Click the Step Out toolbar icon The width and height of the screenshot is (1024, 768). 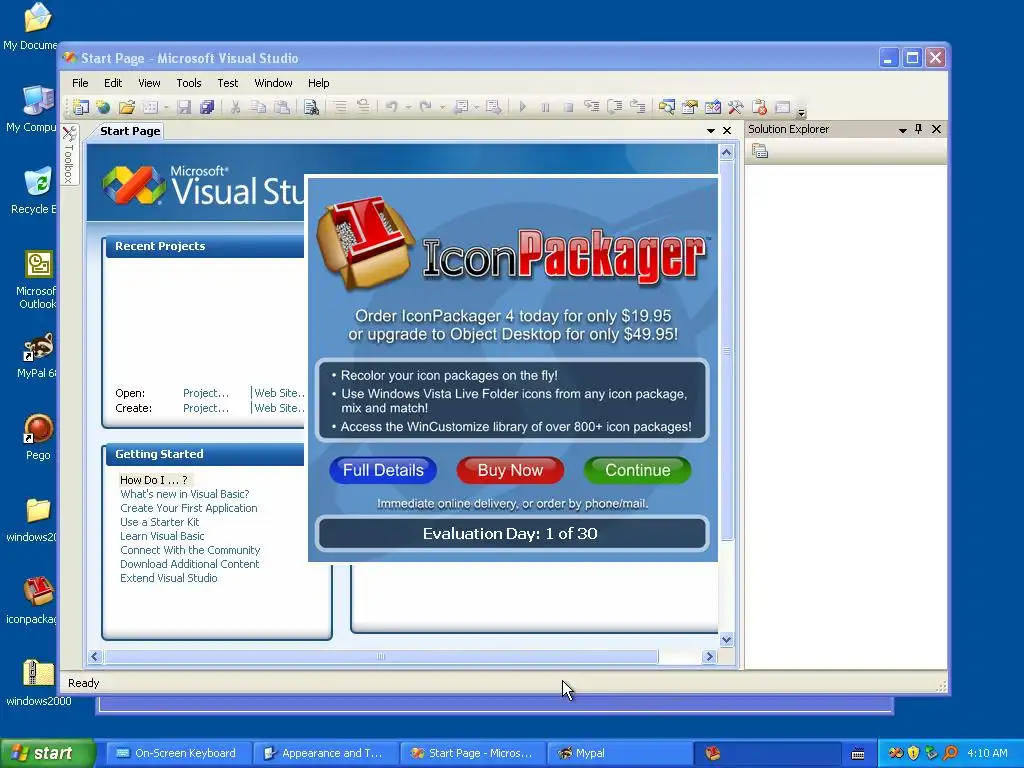pos(637,107)
